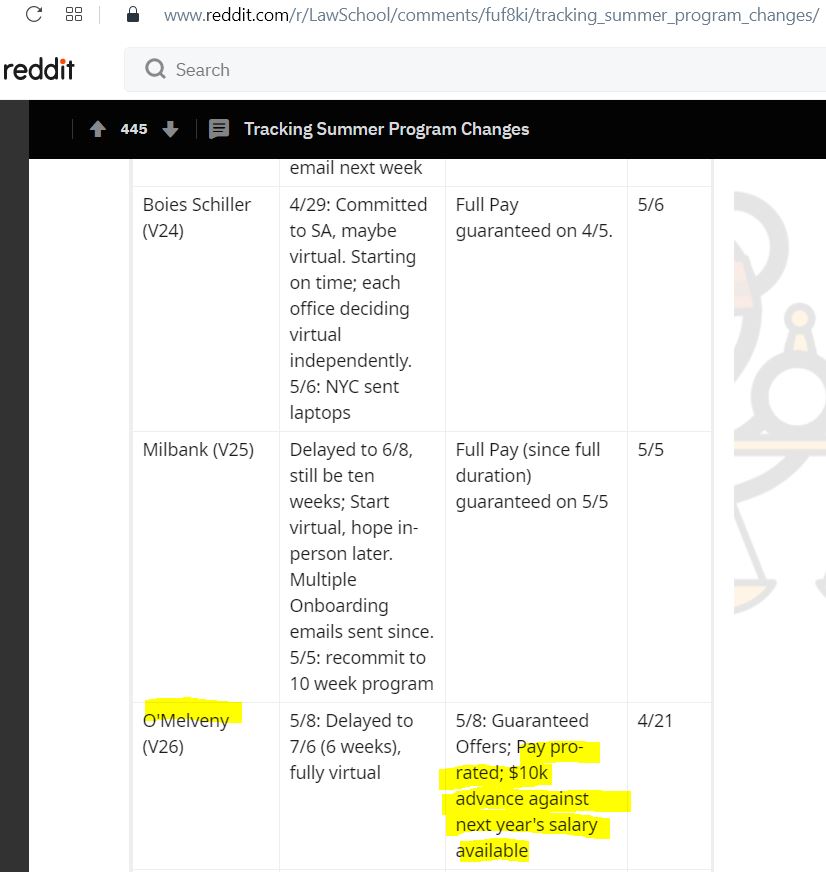This screenshot has height=872, width=826.
Task: Click '5/5: recommit to 10 week program' text
Action: pos(362,670)
